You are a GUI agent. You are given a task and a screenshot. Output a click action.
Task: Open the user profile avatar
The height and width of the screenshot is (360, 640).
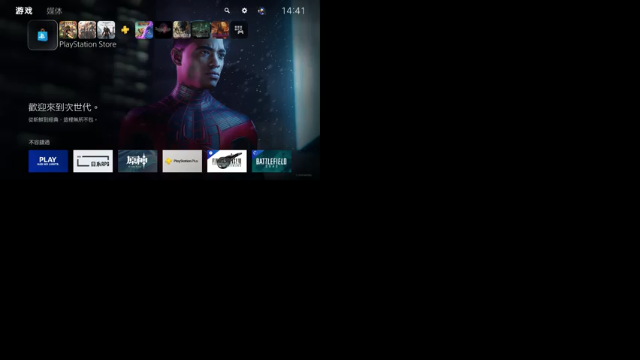pos(262,11)
